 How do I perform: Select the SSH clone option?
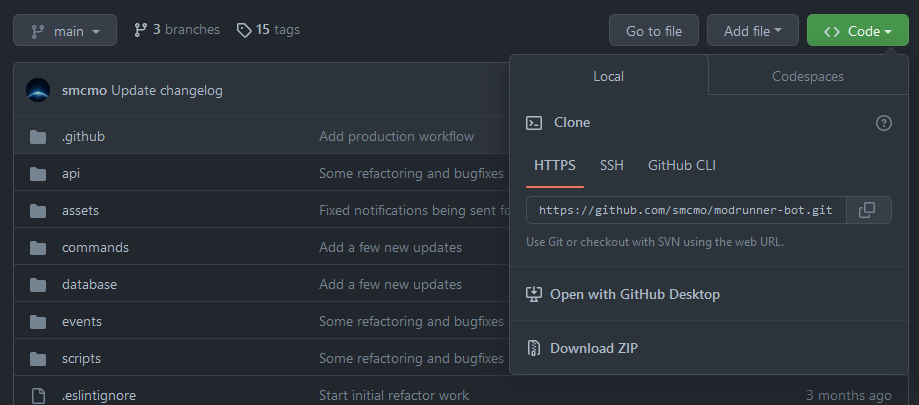611,165
